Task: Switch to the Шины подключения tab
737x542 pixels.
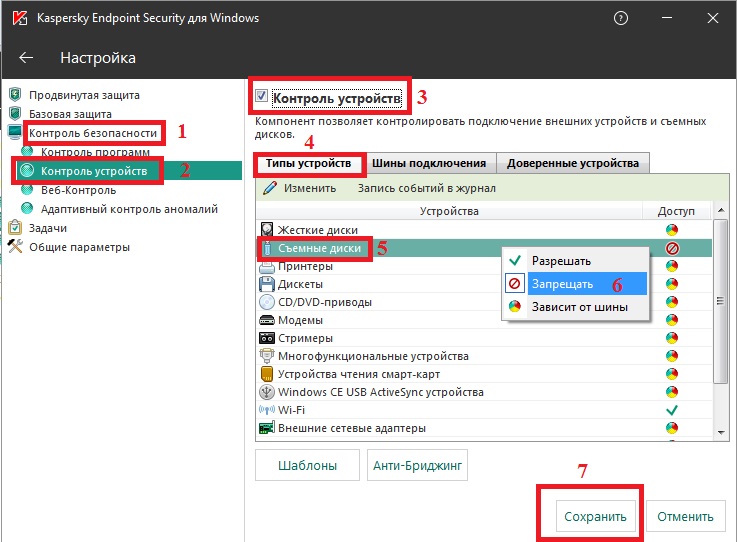Action: [429, 163]
